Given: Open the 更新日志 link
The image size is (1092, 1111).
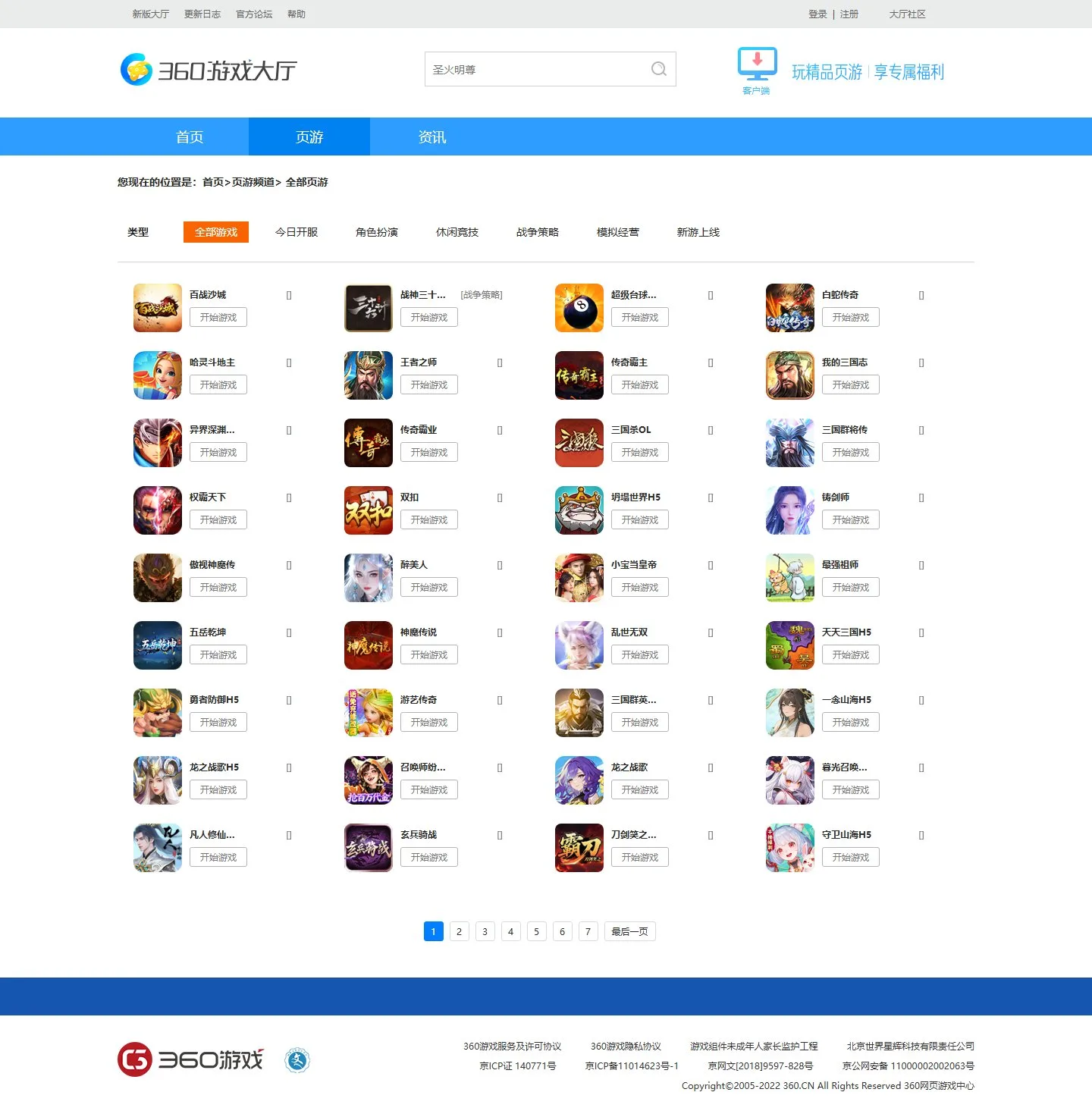Looking at the screenshot, I should [x=202, y=14].
